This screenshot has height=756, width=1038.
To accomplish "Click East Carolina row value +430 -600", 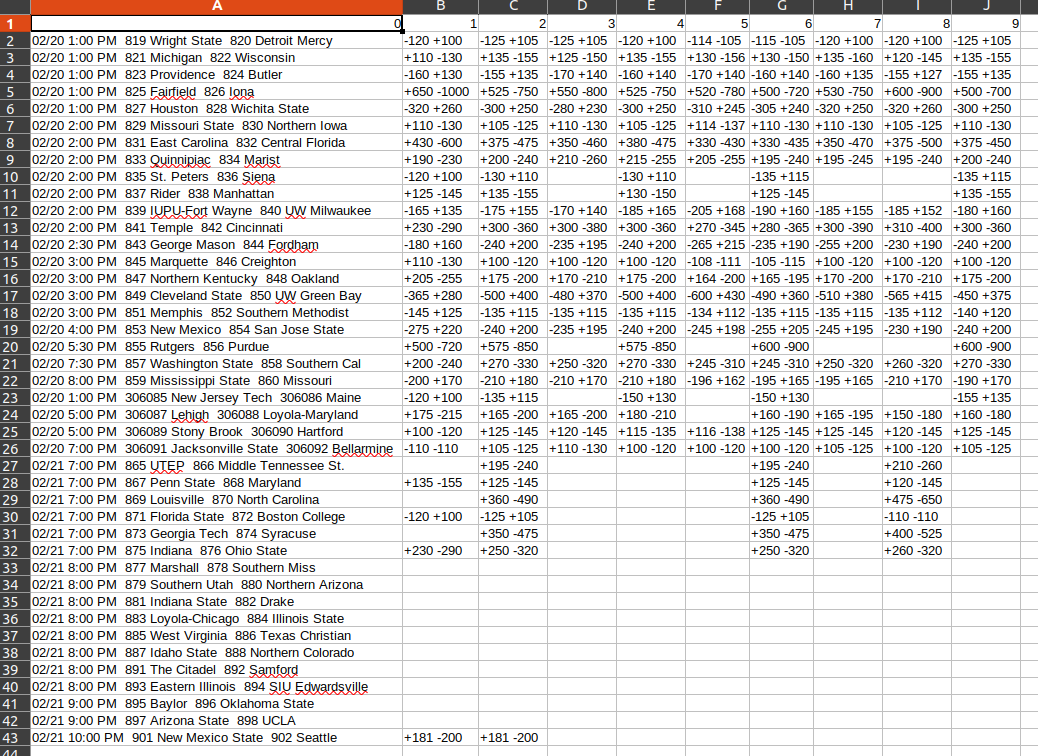I will (441, 143).
